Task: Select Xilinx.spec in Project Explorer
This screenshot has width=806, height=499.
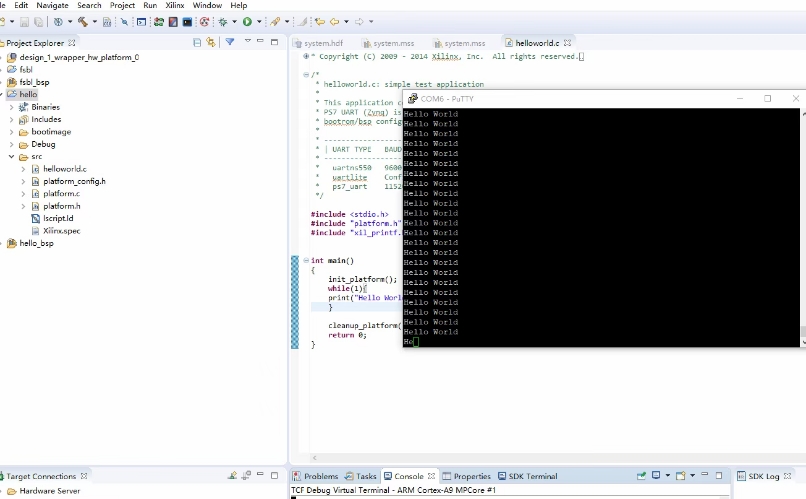Action: [61, 231]
